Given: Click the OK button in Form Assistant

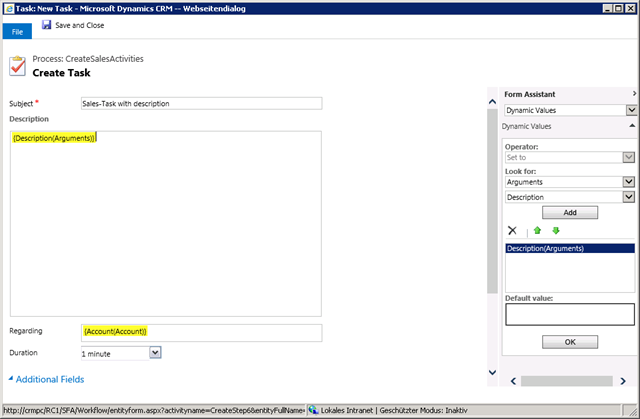Looking at the screenshot, I should tap(570, 342).
